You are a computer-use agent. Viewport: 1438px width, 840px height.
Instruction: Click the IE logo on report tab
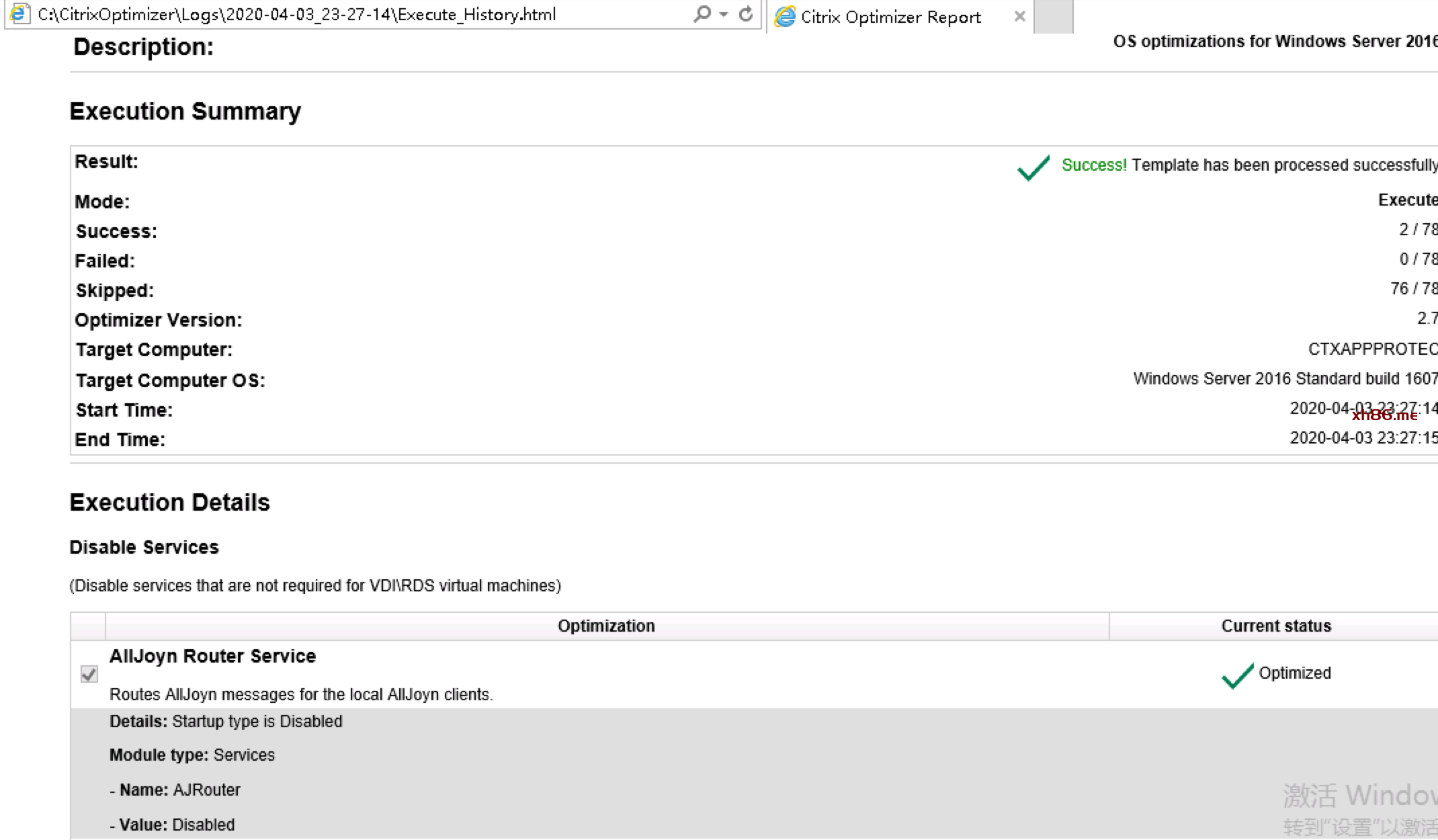point(785,17)
